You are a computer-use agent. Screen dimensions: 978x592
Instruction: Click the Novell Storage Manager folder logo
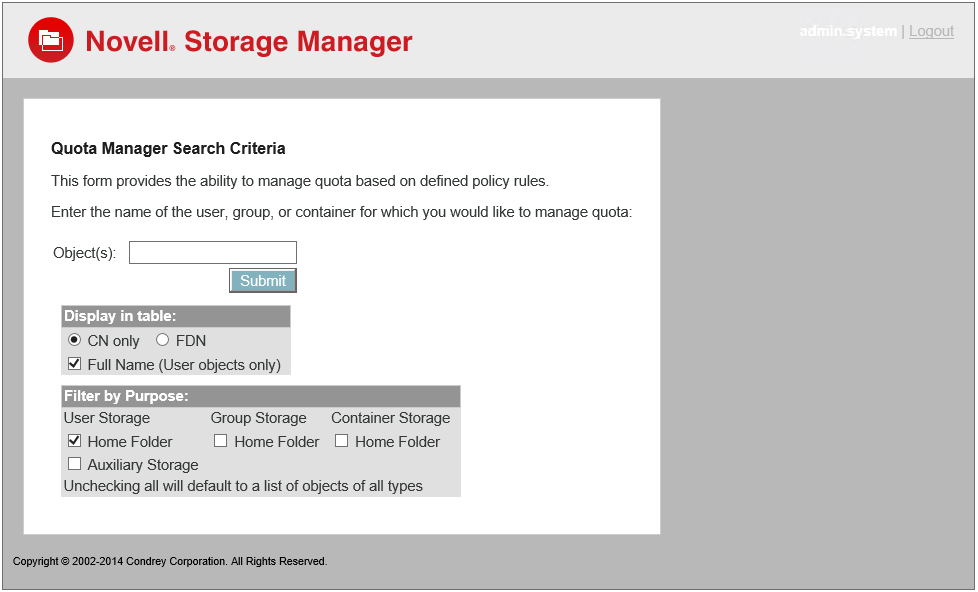click(51, 40)
